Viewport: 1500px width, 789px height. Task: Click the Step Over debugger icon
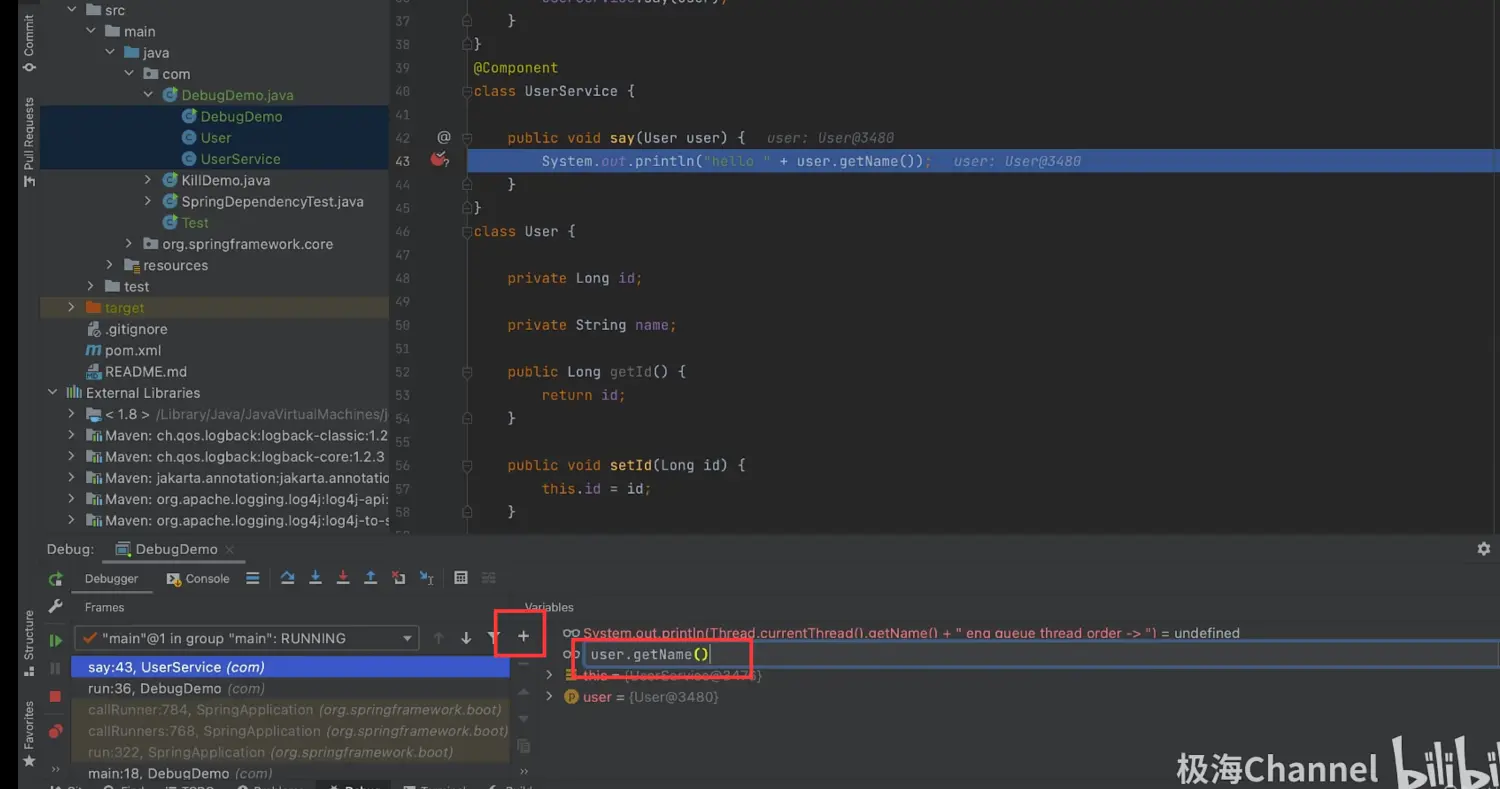tap(288, 578)
